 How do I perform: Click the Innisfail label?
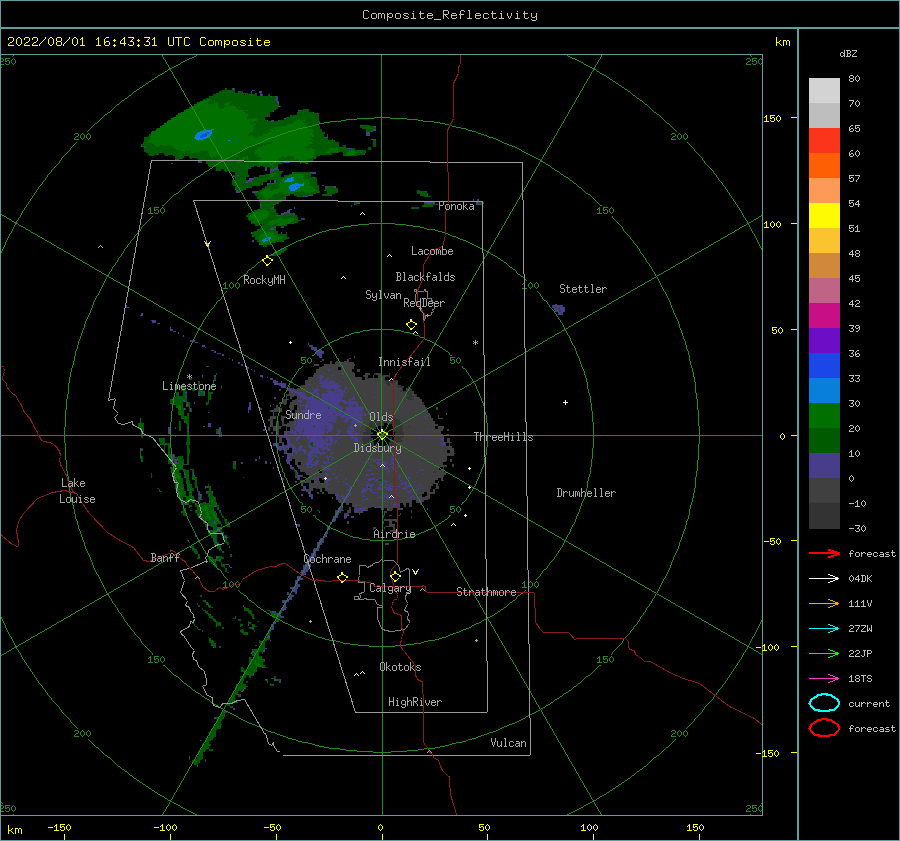click(x=404, y=362)
